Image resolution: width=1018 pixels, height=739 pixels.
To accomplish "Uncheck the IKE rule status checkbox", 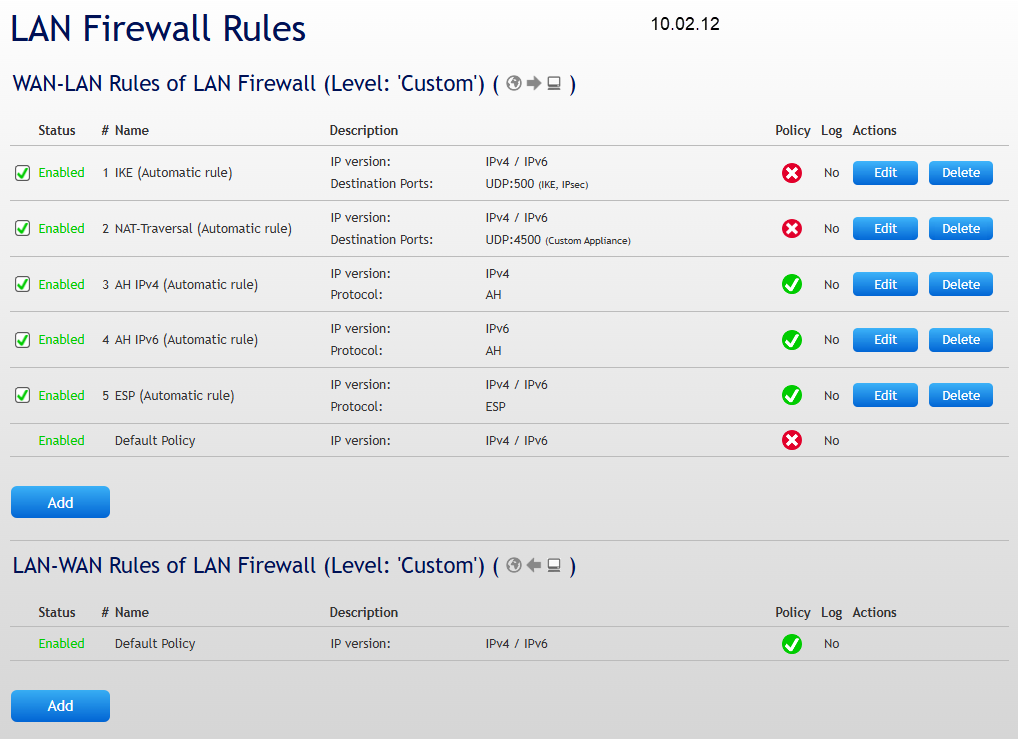I will (22, 172).
